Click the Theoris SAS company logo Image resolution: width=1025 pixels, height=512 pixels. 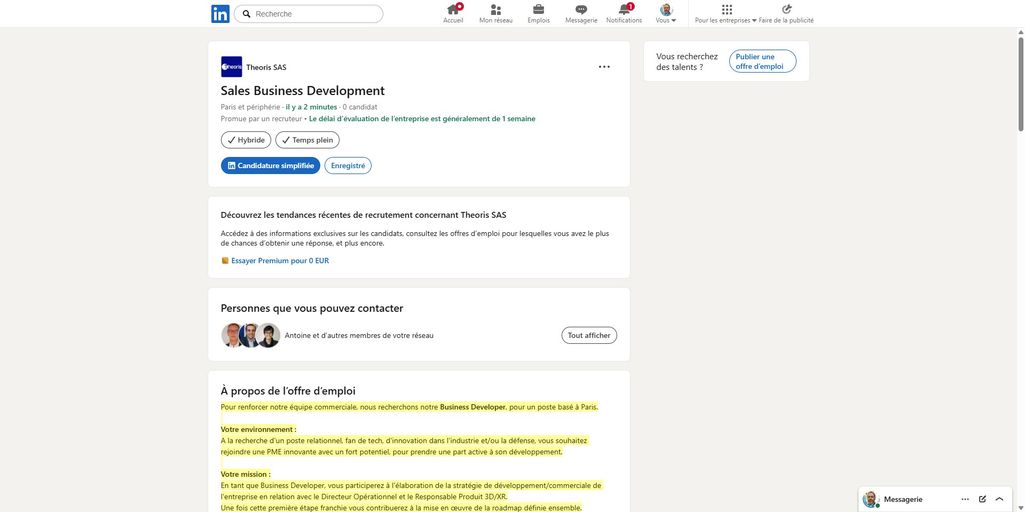coord(231,67)
